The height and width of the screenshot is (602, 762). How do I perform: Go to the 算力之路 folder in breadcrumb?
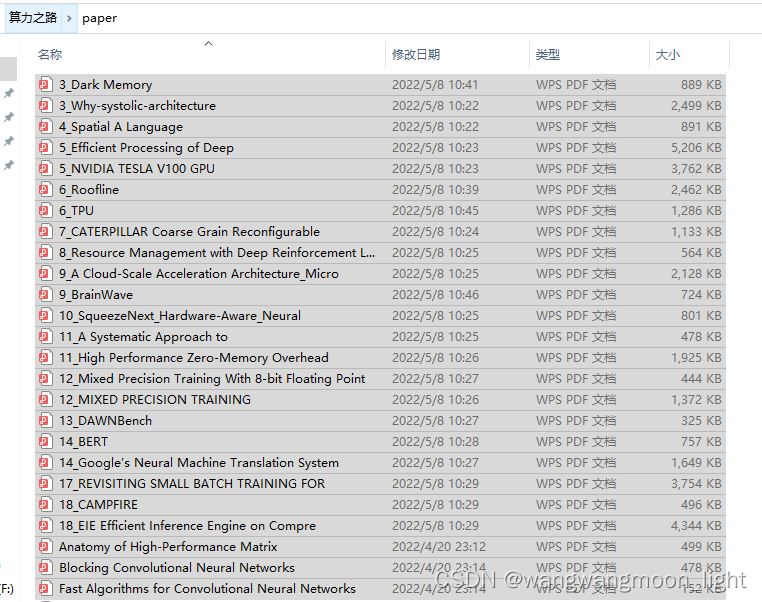point(33,18)
